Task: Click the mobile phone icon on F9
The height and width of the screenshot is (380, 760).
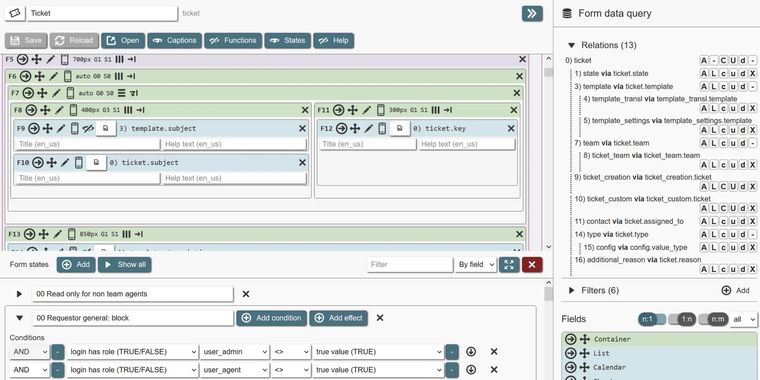Action: (x=75, y=128)
